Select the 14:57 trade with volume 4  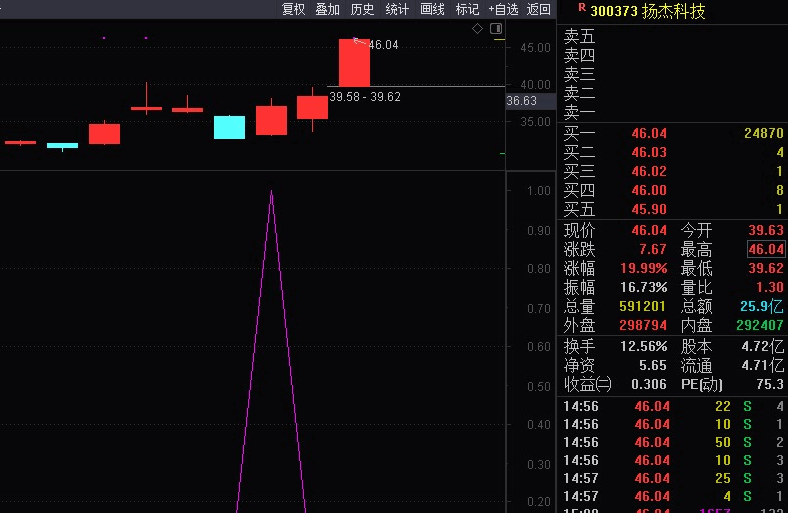click(x=672, y=496)
